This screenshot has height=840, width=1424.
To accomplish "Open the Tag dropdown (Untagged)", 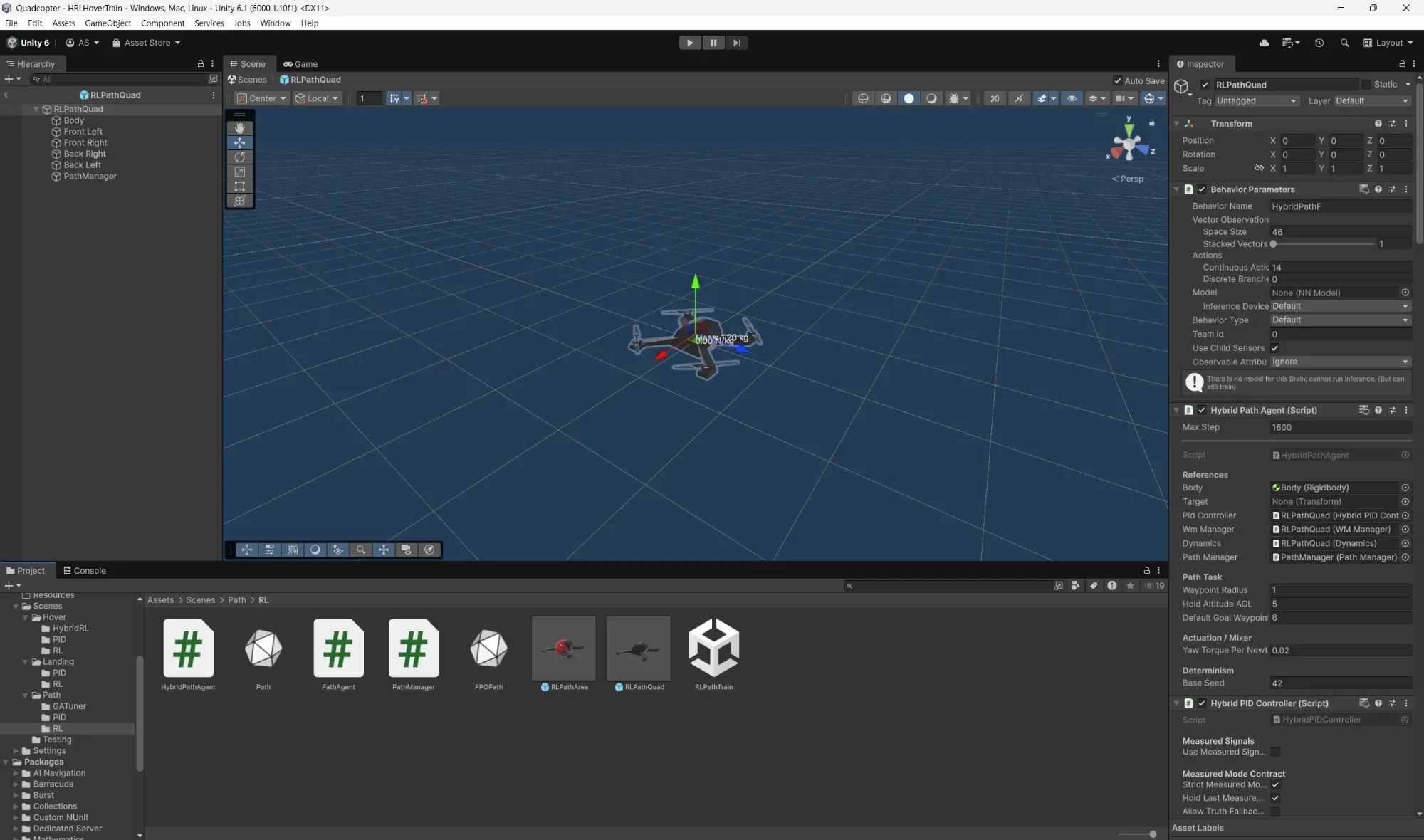I will [1257, 101].
